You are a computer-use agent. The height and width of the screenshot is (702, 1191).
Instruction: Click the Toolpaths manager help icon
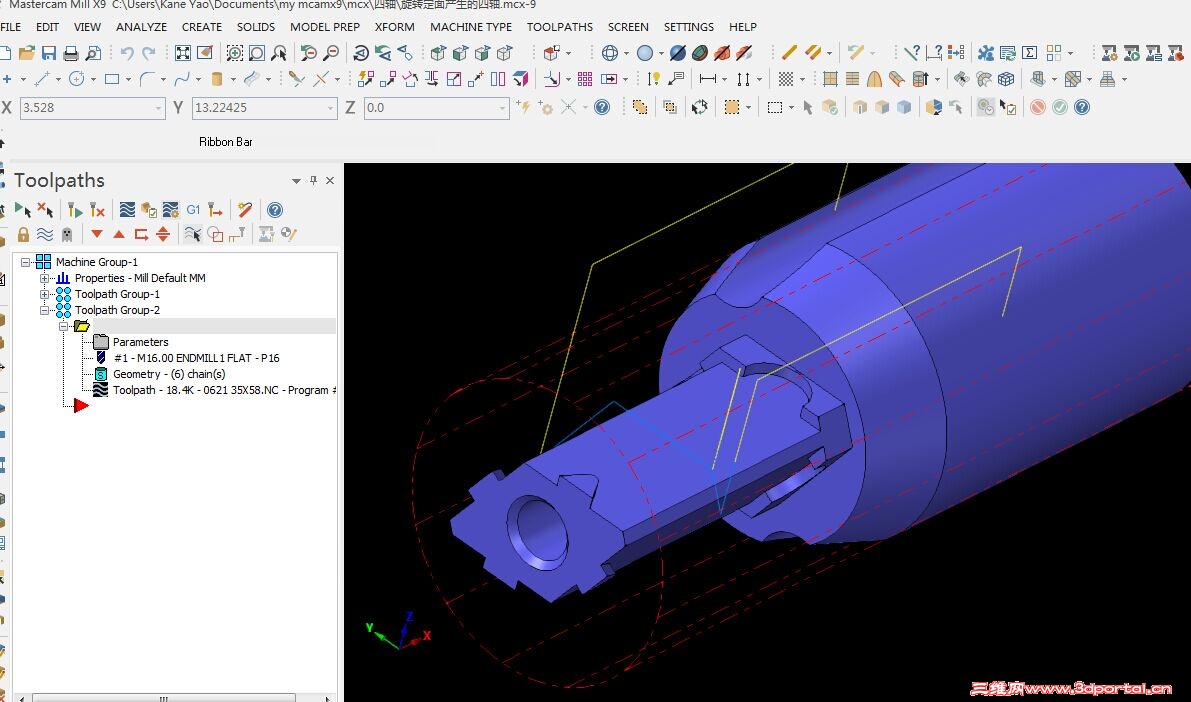(275, 210)
